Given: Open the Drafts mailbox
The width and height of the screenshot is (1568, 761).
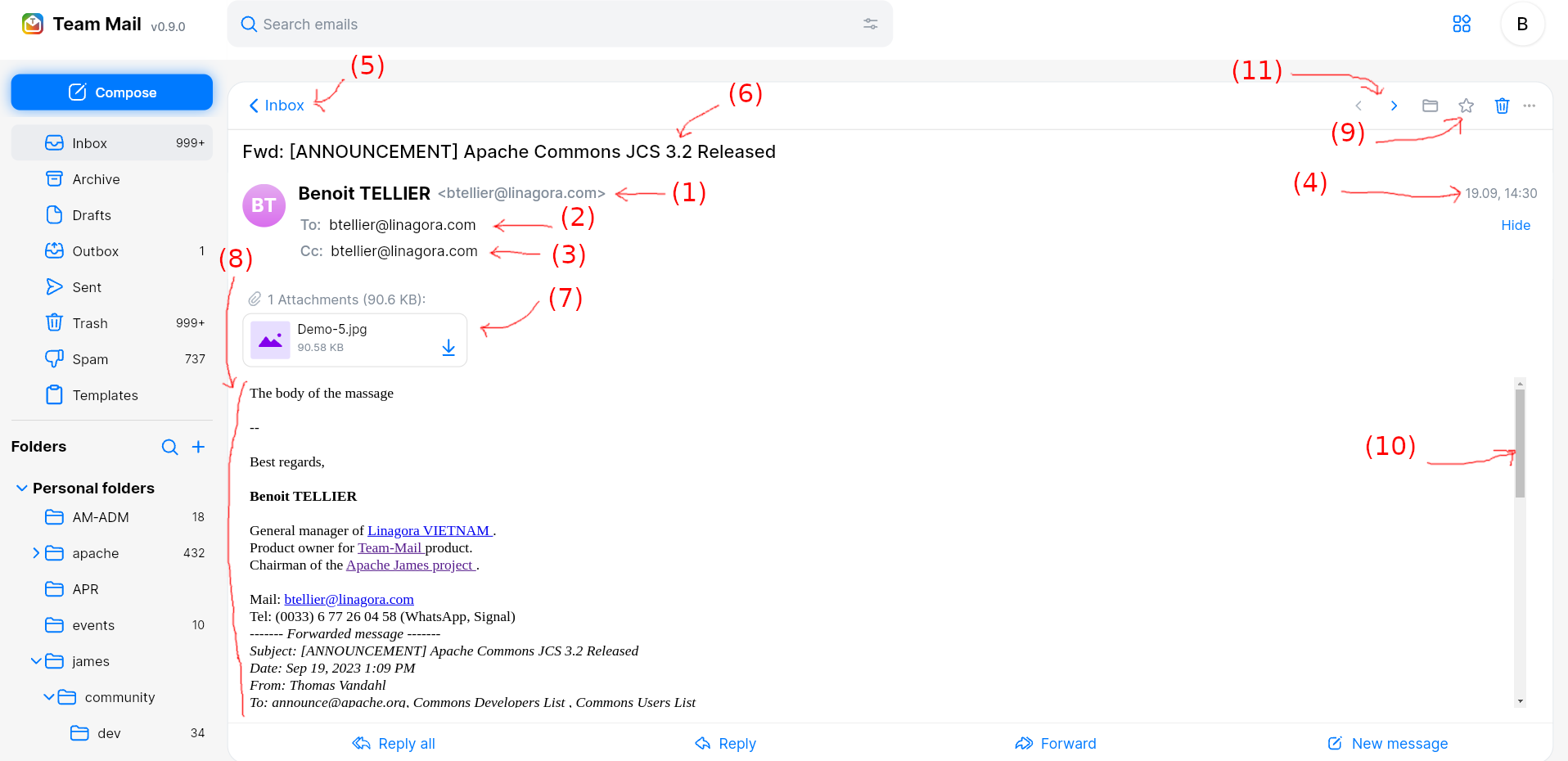Looking at the screenshot, I should pos(112,215).
